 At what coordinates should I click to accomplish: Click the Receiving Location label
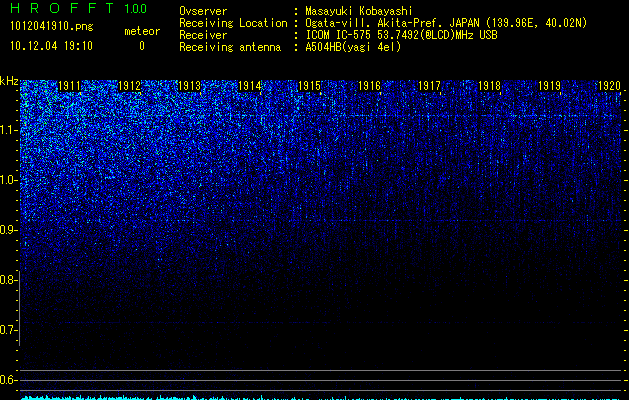pos(233,23)
